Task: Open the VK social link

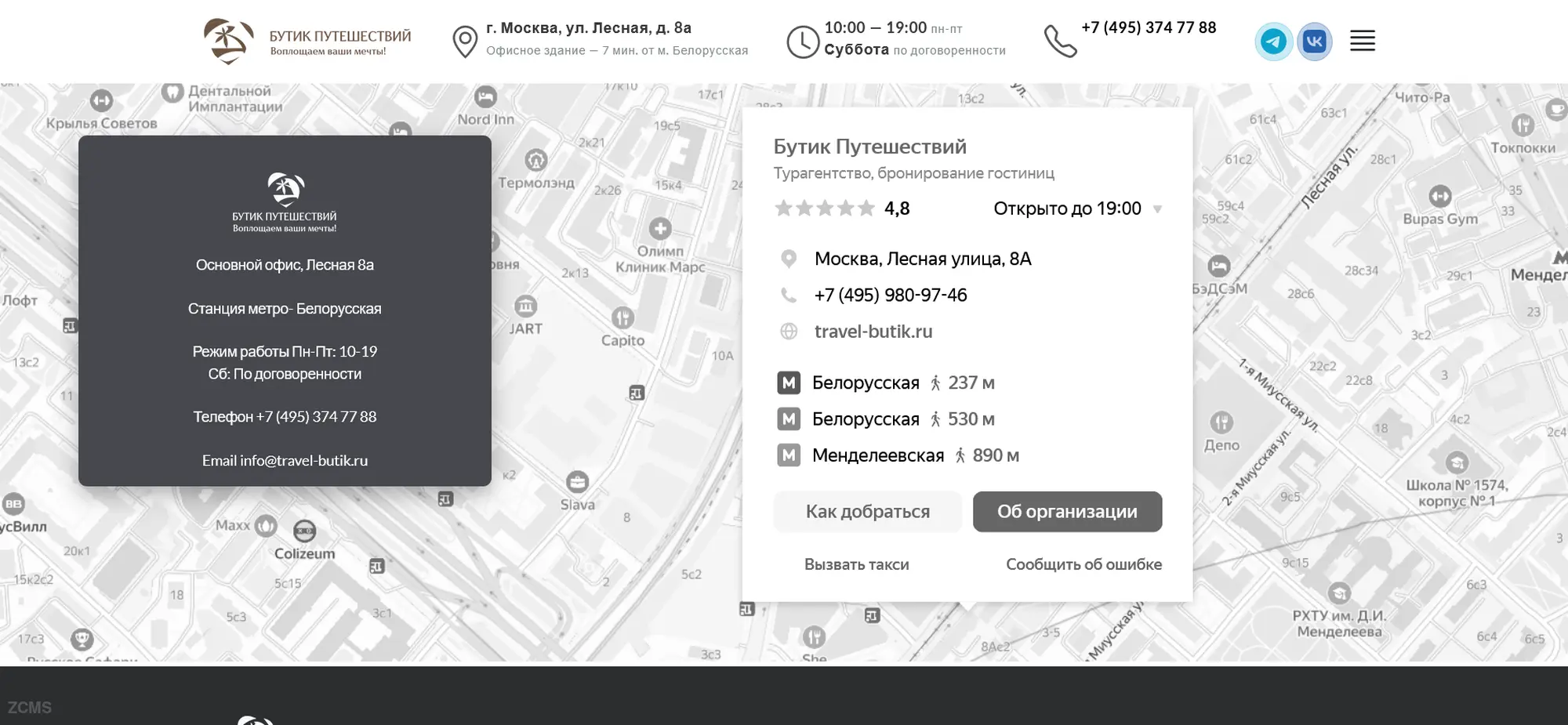Action: click(x=1315, y=42)
